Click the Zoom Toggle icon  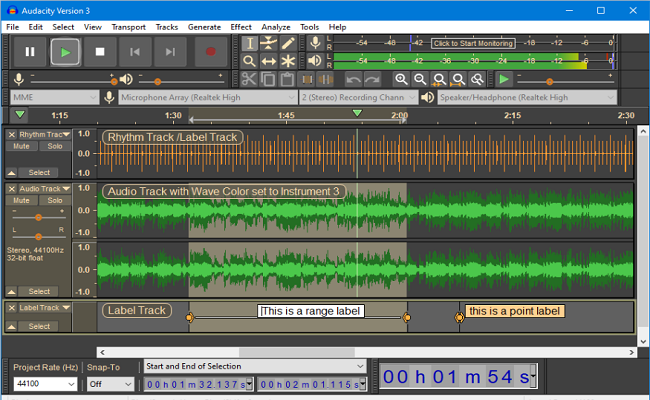[477, 79]
